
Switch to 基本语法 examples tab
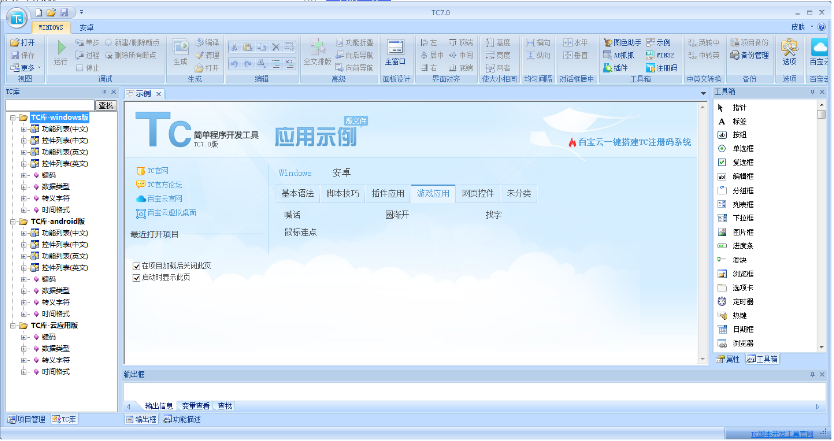tap(298, 194)
